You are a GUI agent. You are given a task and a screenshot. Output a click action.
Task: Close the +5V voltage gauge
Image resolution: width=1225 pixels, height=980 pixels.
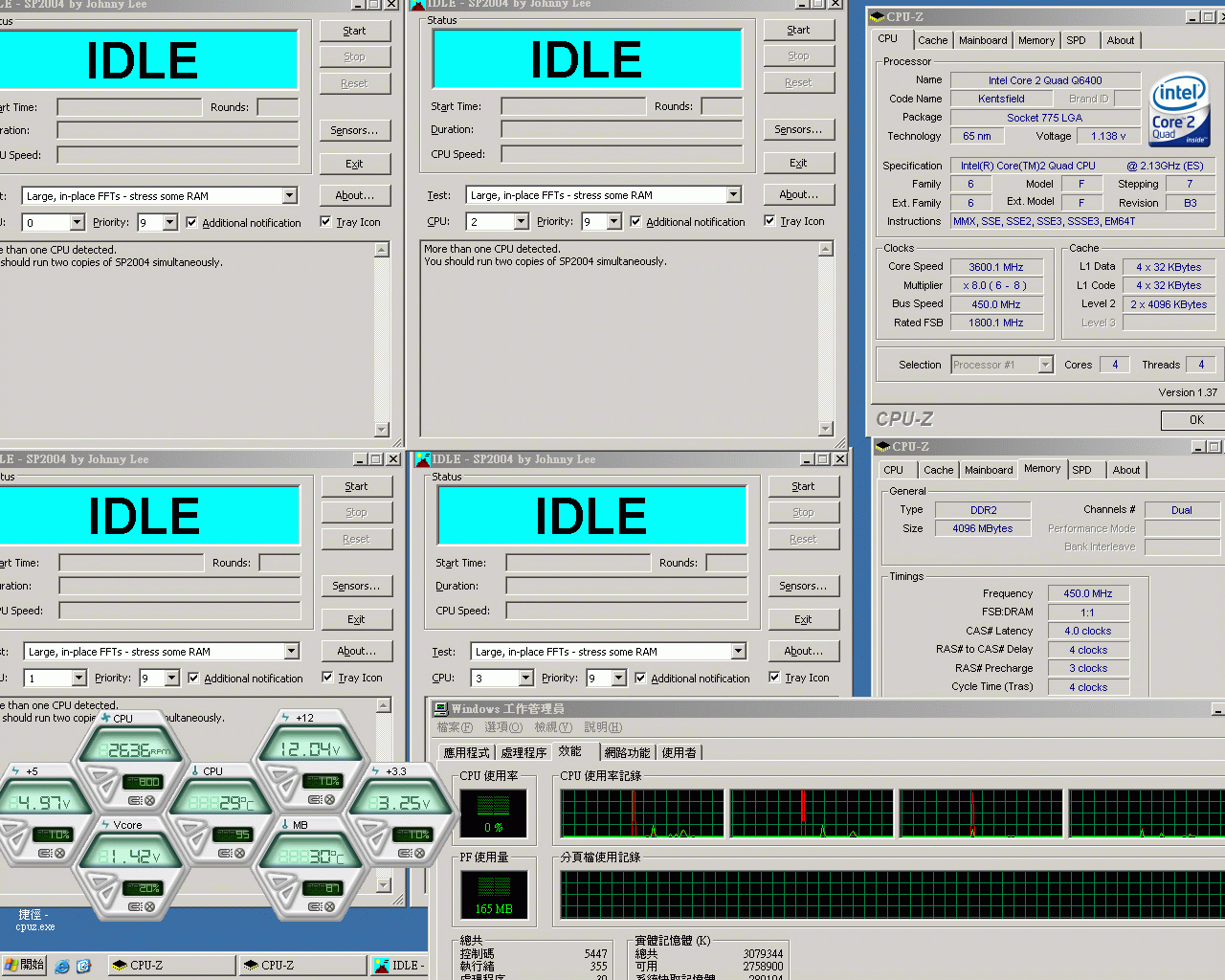pos(59,853)
